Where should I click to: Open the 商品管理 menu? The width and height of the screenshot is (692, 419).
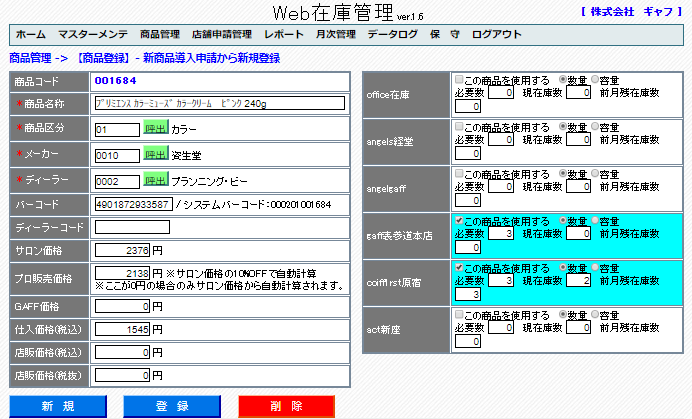160,34
